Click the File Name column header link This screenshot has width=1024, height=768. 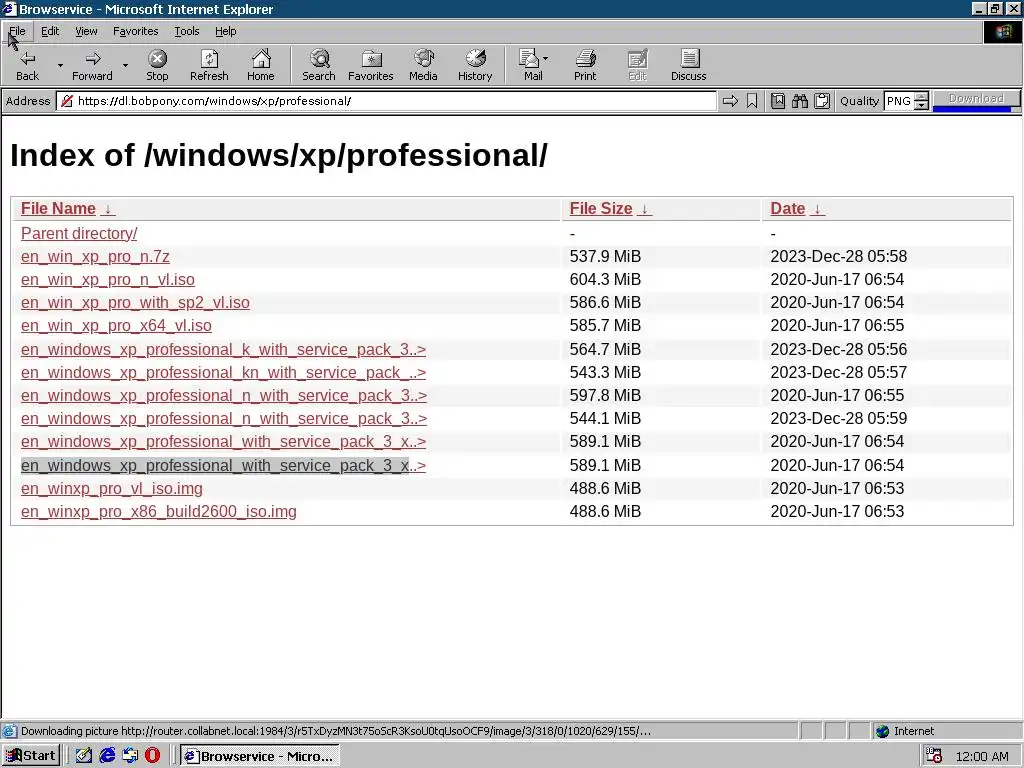pos(58,209)
